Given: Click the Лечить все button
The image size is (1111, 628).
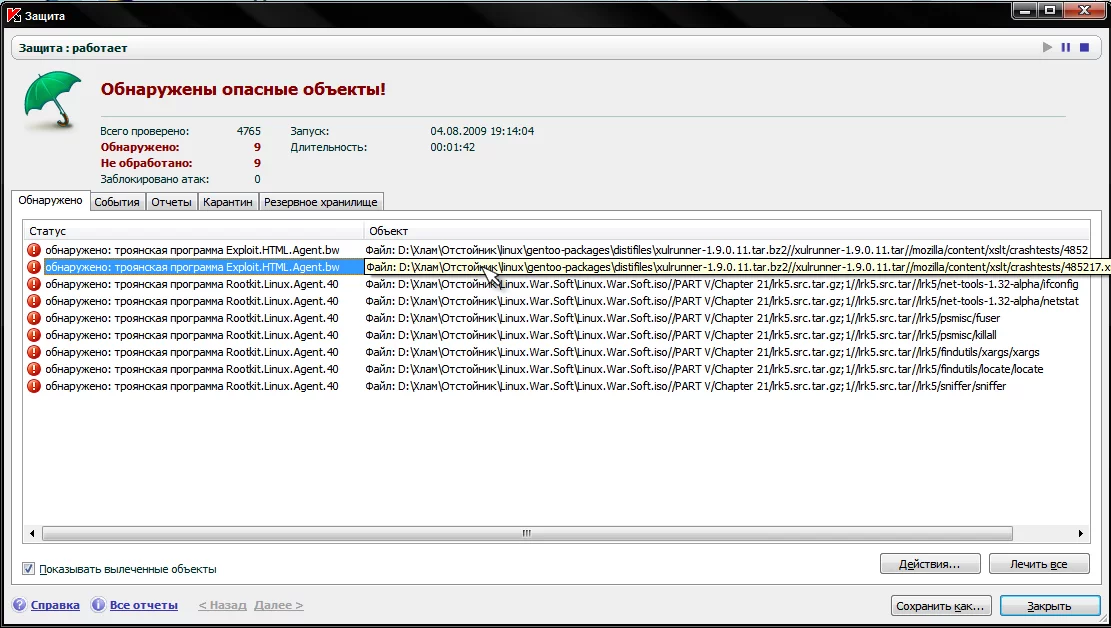Looking at the screenshot, I should 1039,564.
